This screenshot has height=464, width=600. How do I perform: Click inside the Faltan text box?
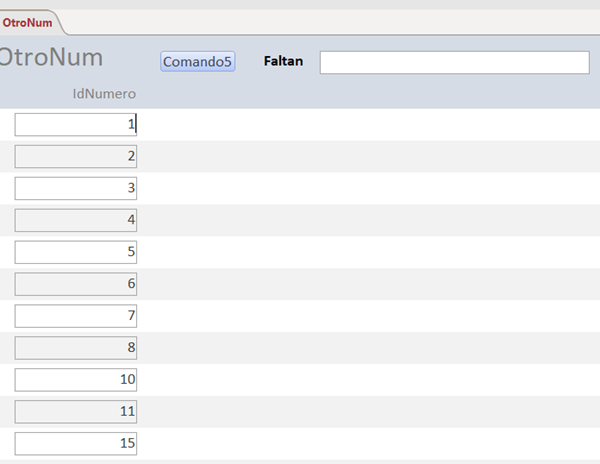point(454,62)
